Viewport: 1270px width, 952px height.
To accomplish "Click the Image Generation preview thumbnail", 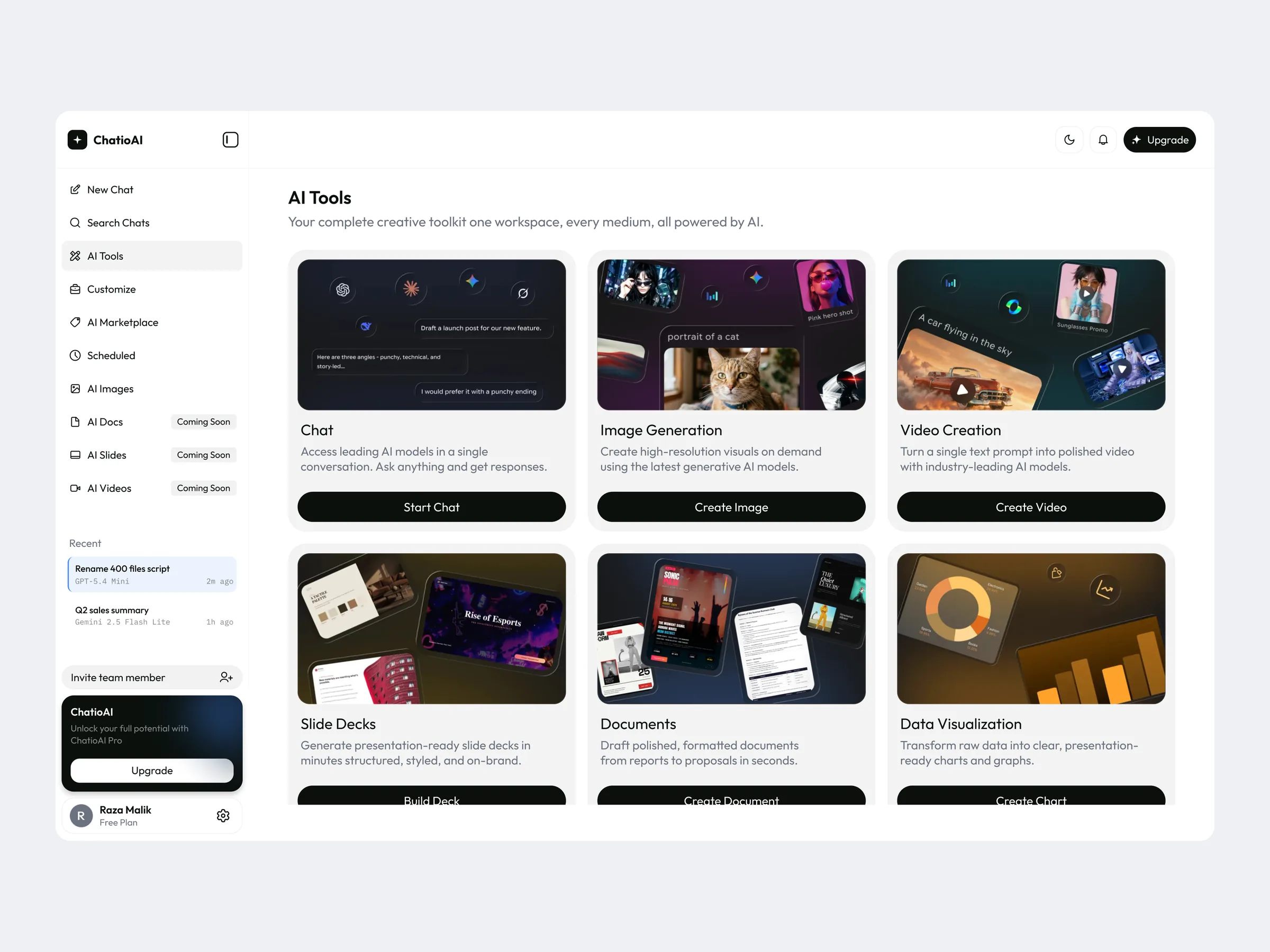I will [731, 335].
